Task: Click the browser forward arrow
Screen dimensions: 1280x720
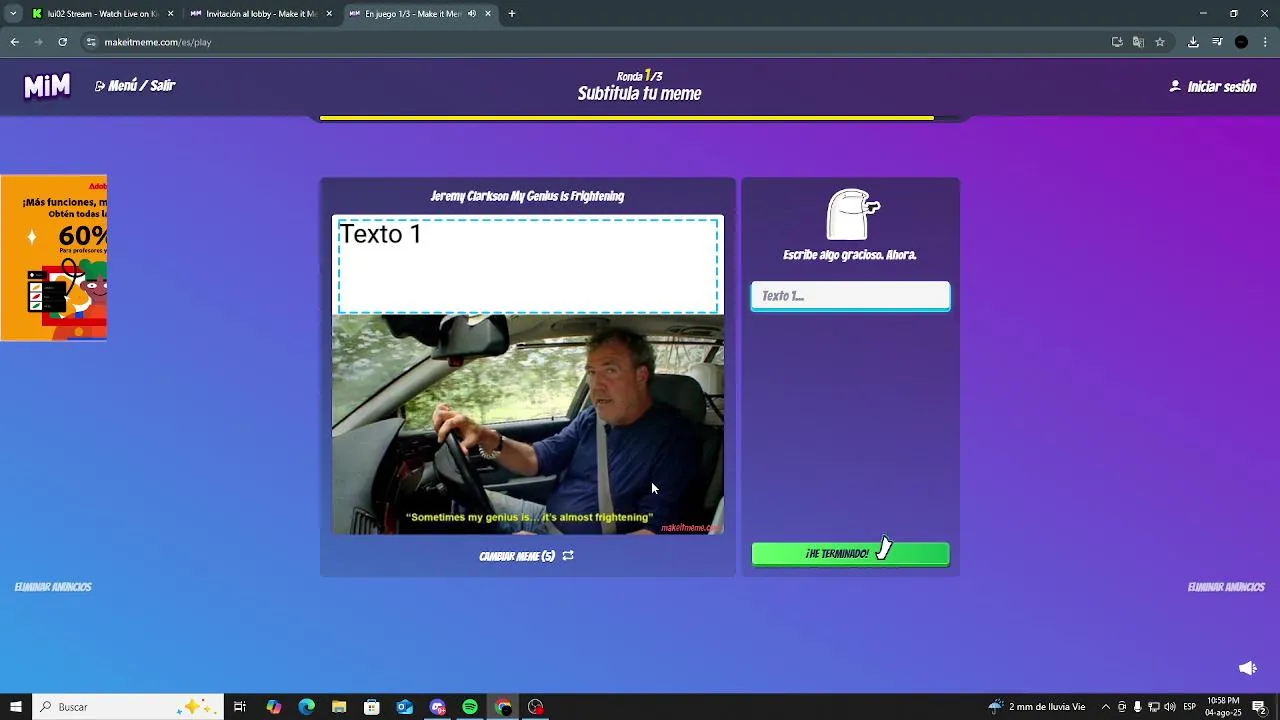Action: 38,42
